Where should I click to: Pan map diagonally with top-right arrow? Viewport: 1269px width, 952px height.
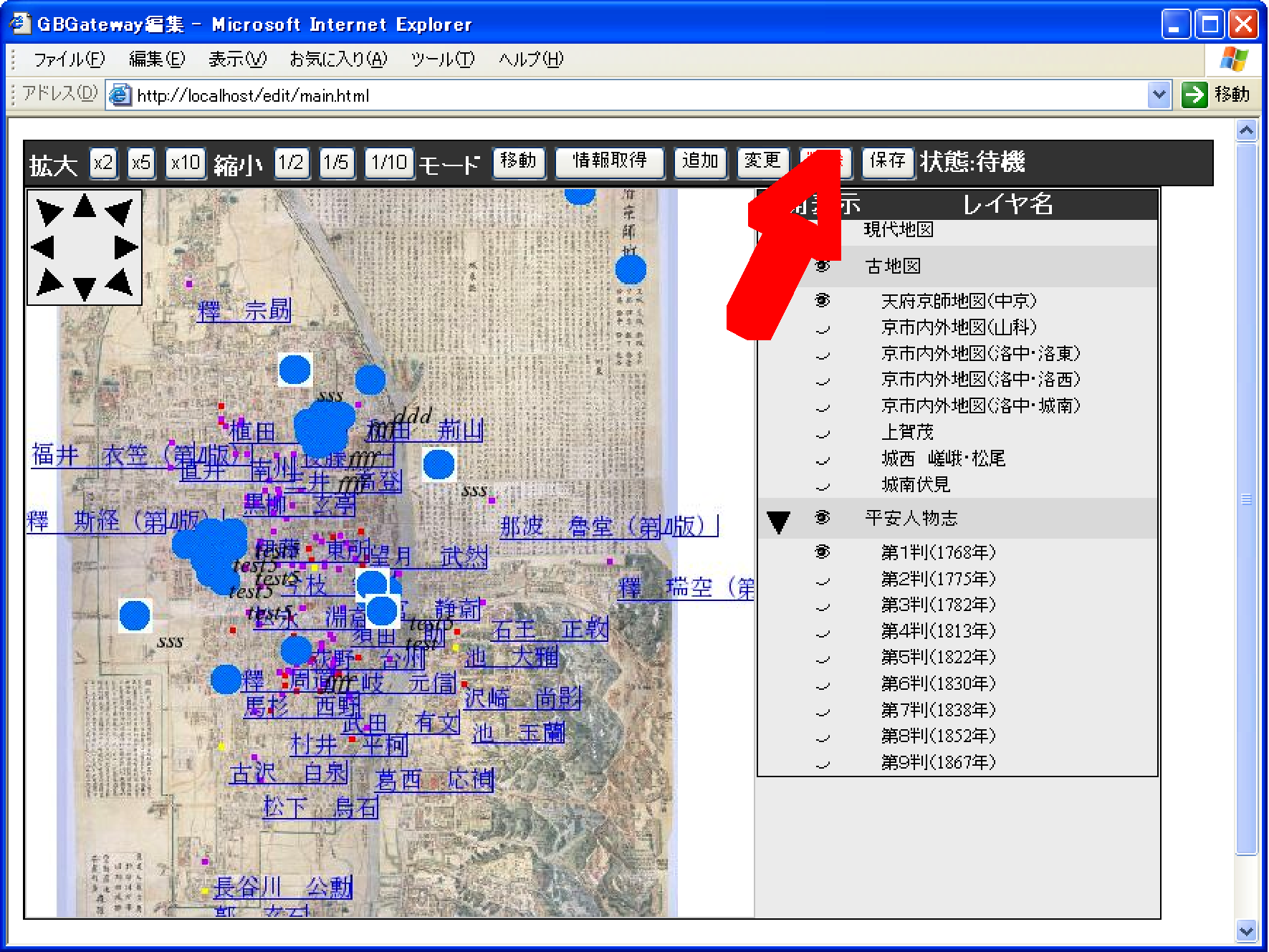click(x=120, y=212)
